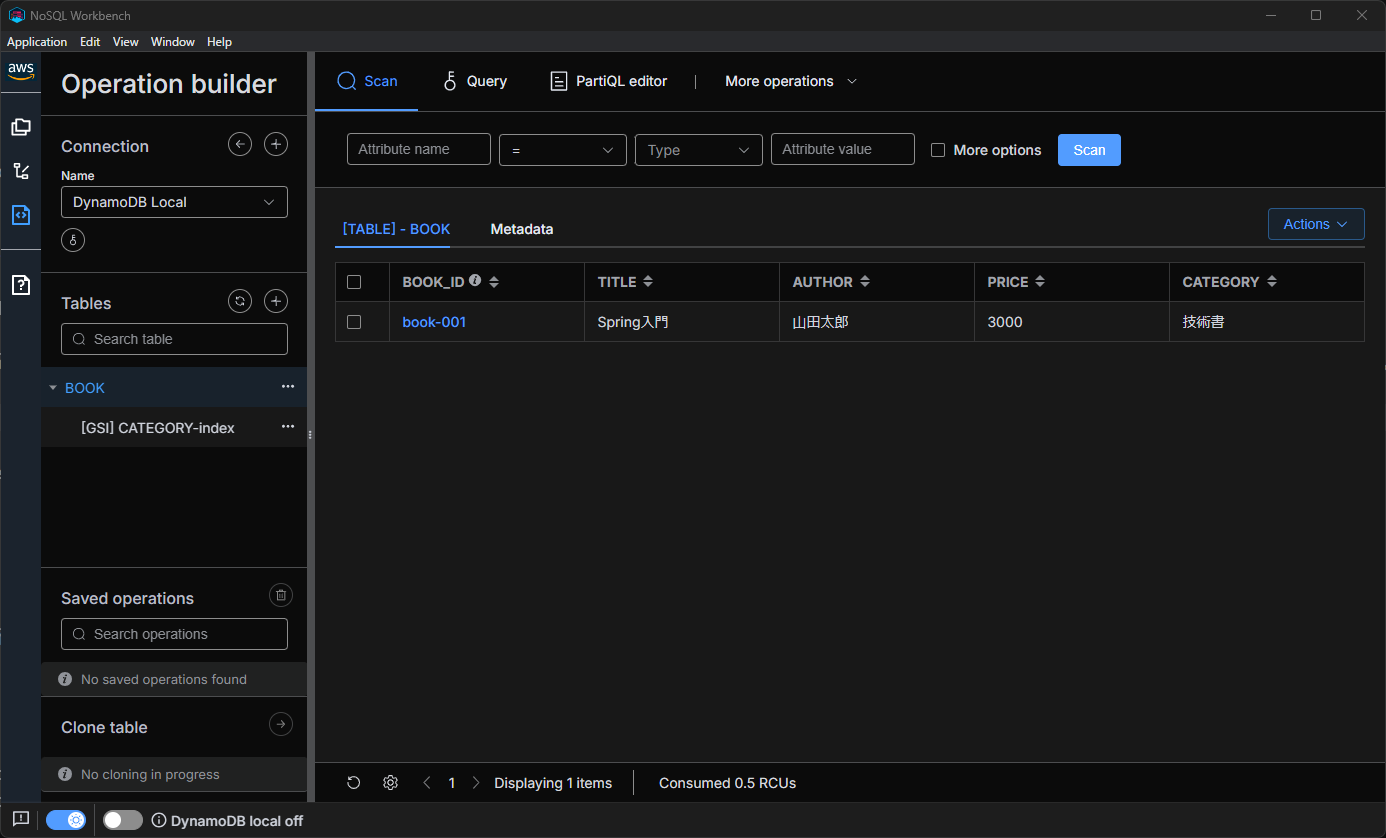Refresh the tables list
Image resolution: width=1386 pixels, height=838 pixels.
(240, 301)
